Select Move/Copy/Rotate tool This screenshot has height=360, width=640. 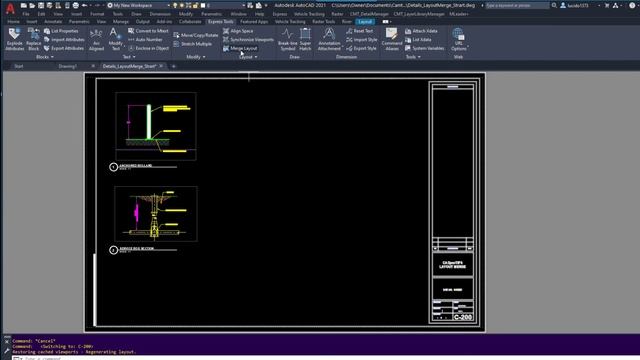click(x=196, y=35)
